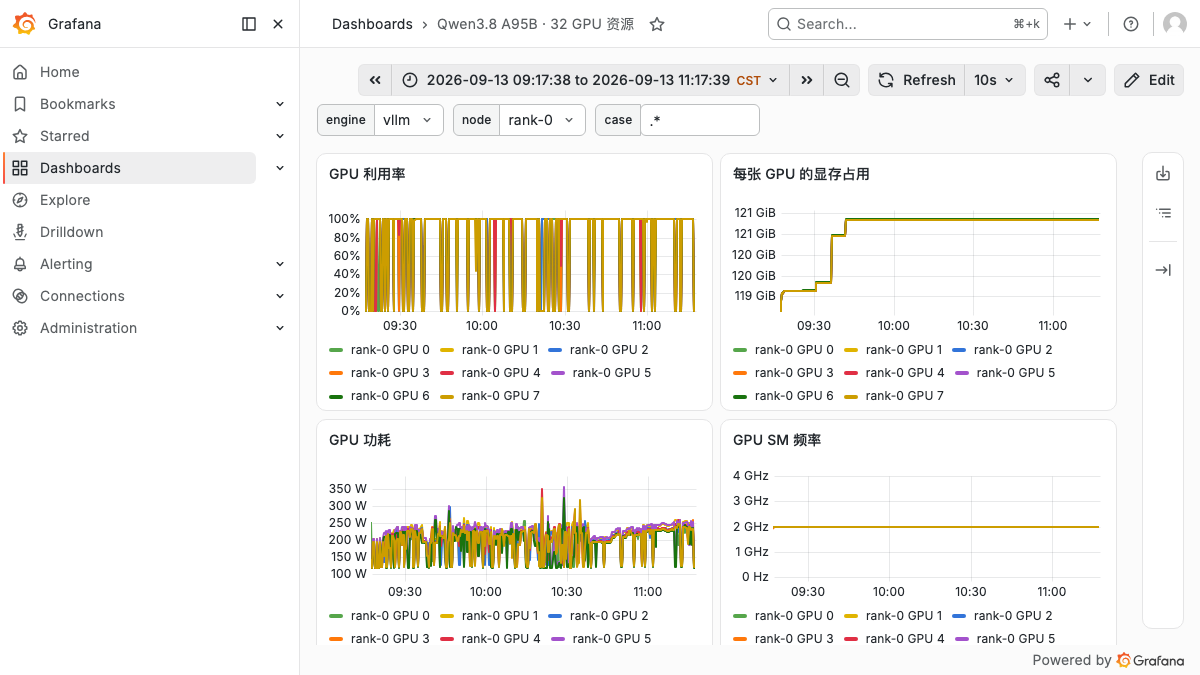Image resolution: width=1200 pixels, height=675 pixels.
Task: Toggle rank-0 GPU 0 in GPU 功耗 legend
Action: 390,616
